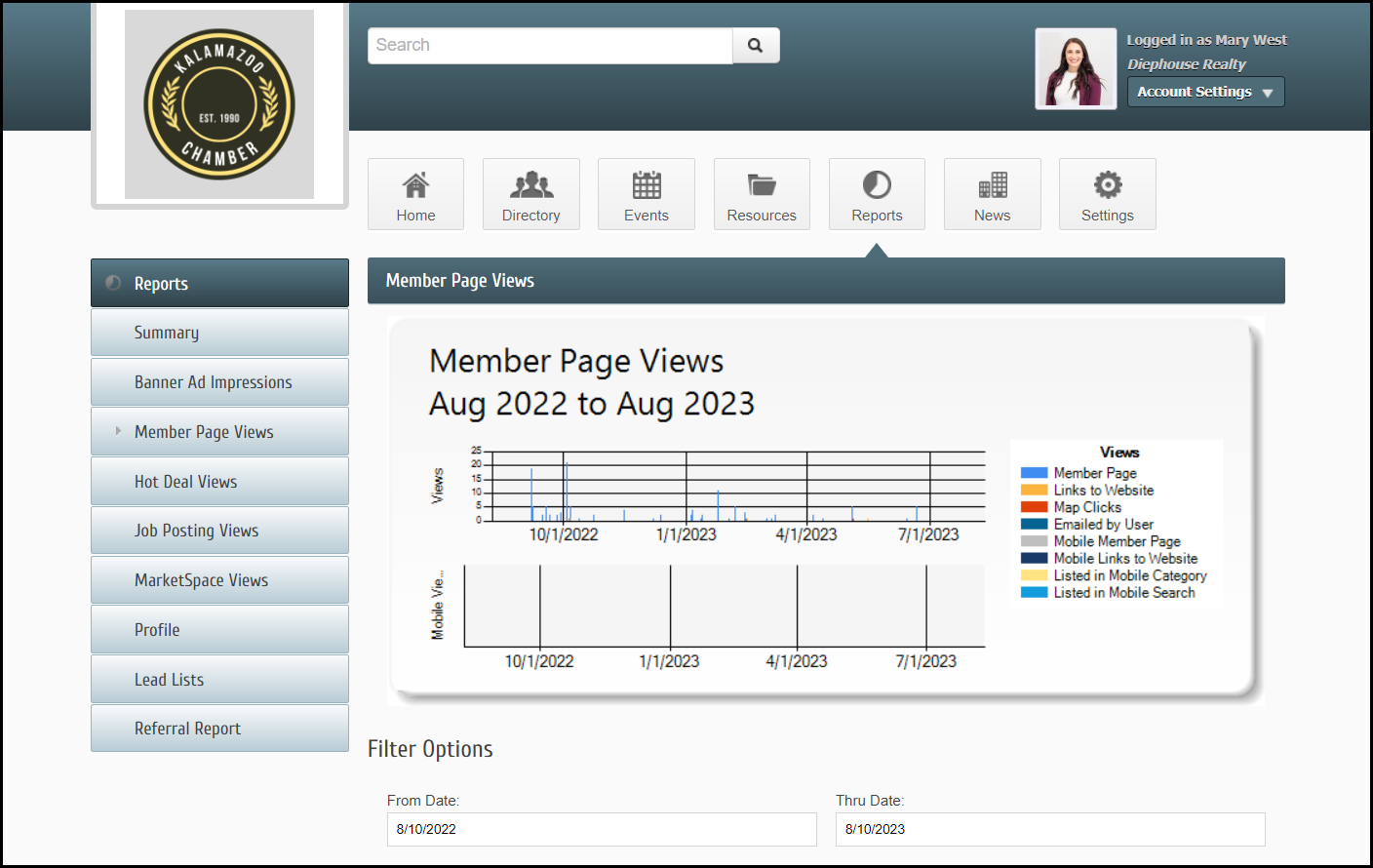Expand the Member Page Views sidebar arrow

[x=119, y=431]
